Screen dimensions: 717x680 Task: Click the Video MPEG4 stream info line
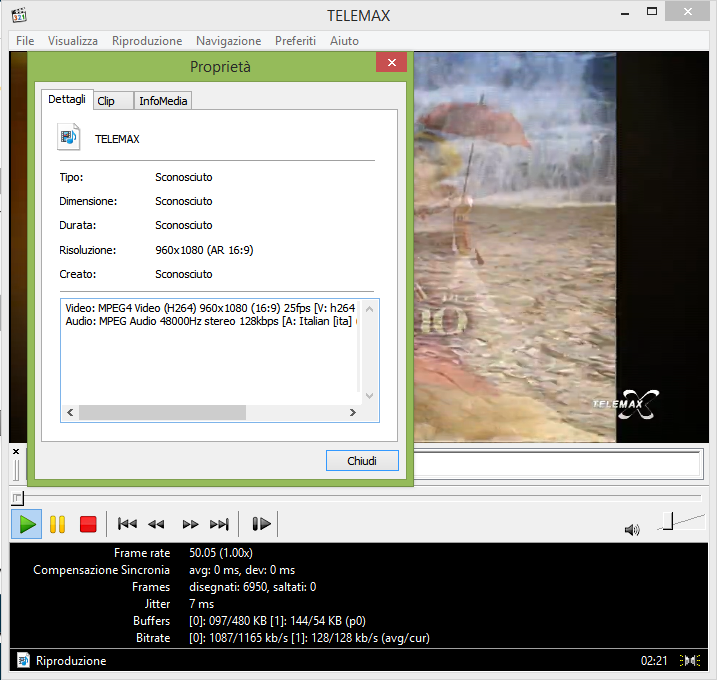[x=210, y=308]
